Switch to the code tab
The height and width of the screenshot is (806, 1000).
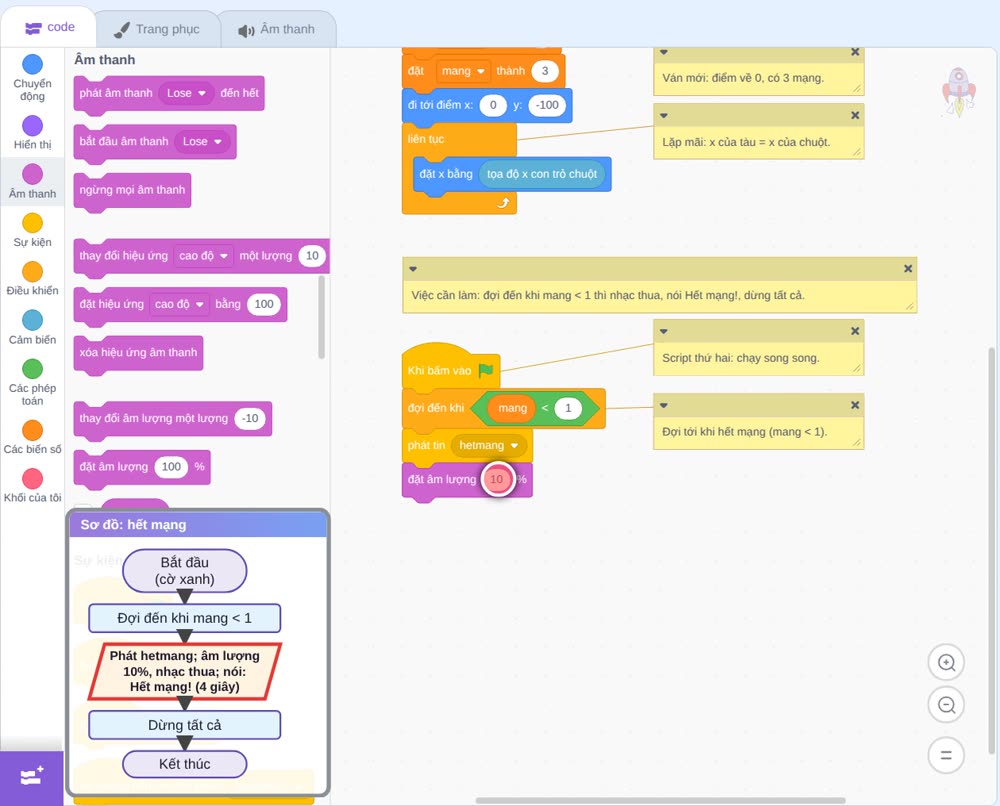coord(49,27)
